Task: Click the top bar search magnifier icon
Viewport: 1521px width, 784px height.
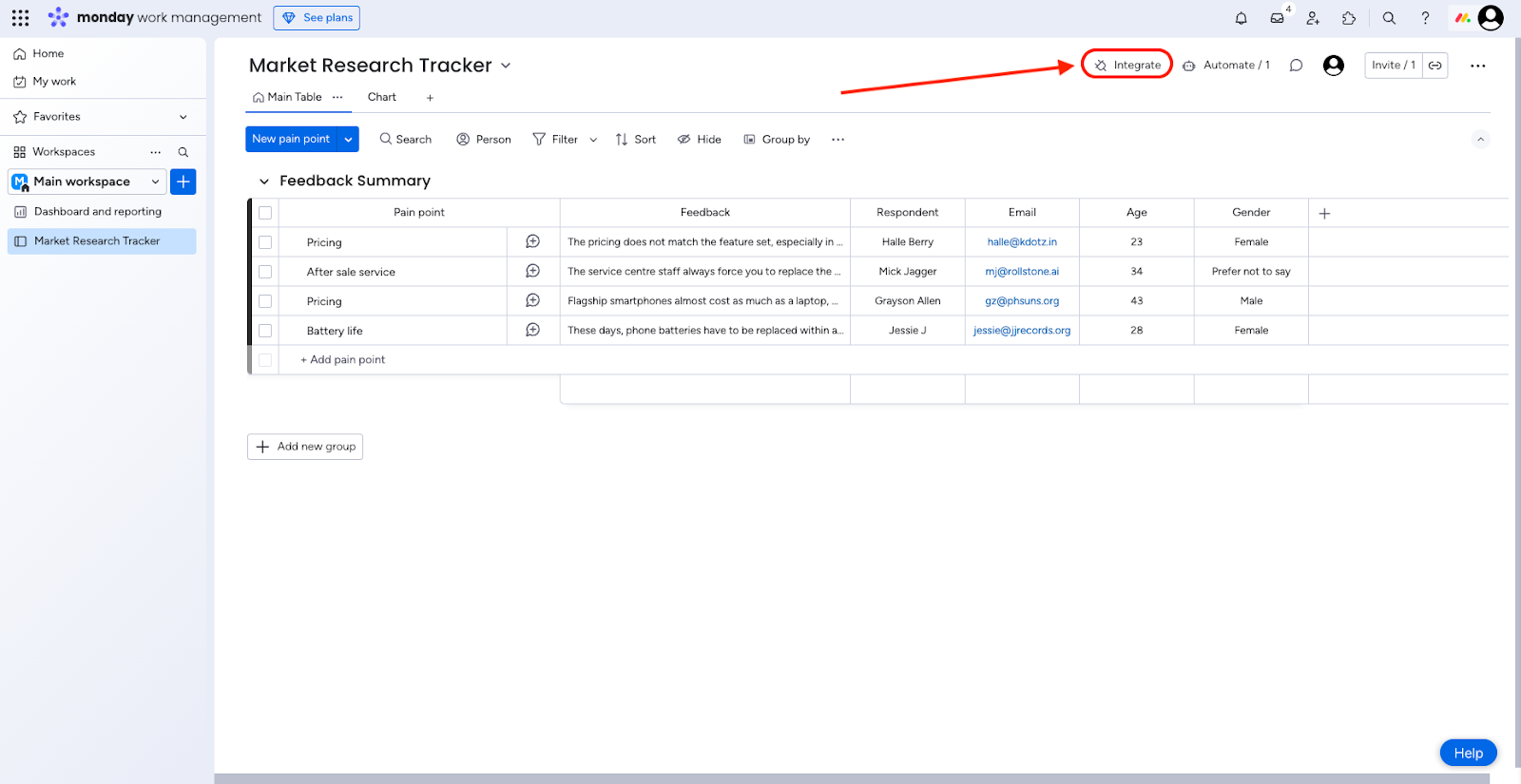Action: coord(1389,18)
